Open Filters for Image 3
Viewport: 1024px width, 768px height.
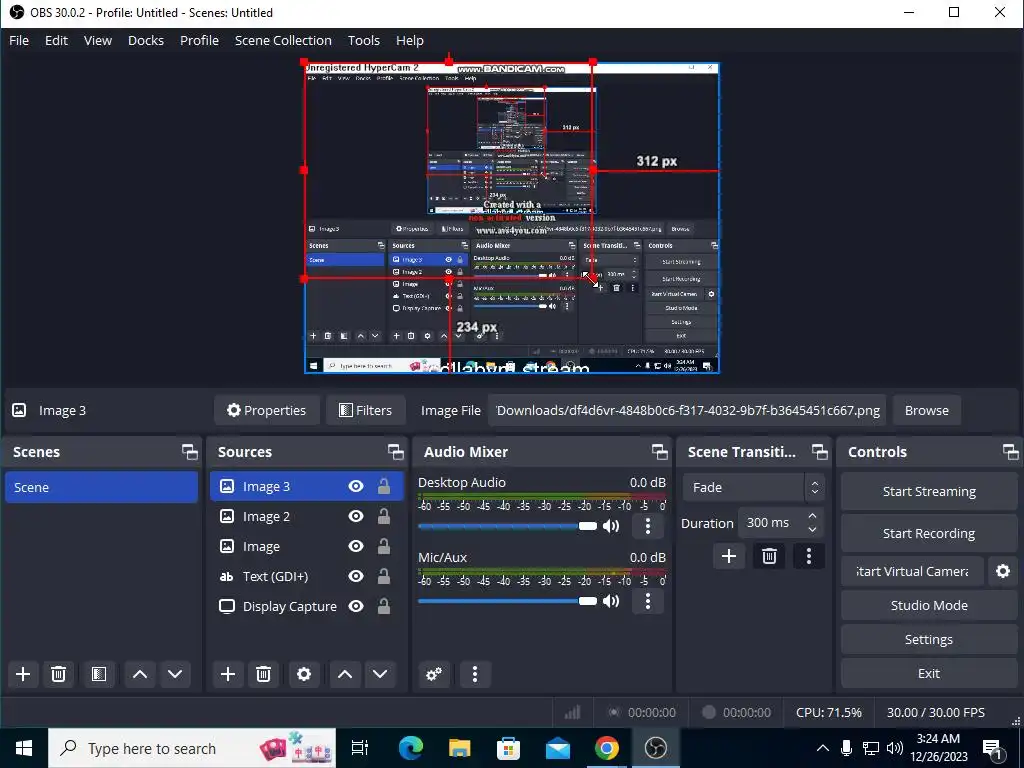tap(366, 410)
